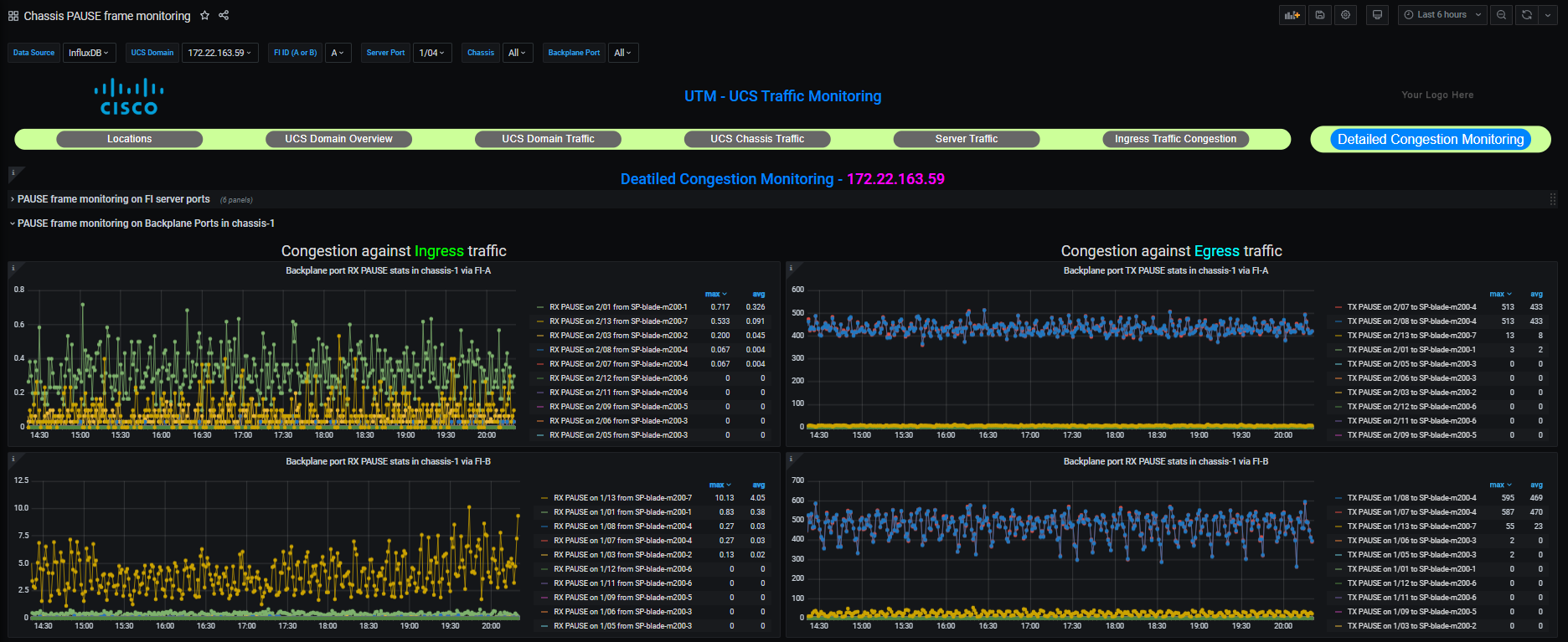Toggle RX PAUSE on 1/01 from SP-blade-m200-1 series
Screen dimensions: 1568x642
click(622, 512)
